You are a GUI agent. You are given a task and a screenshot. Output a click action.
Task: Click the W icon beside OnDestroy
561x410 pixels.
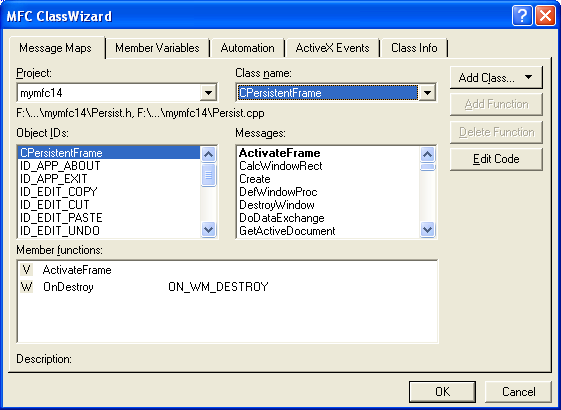click(26, 287)
